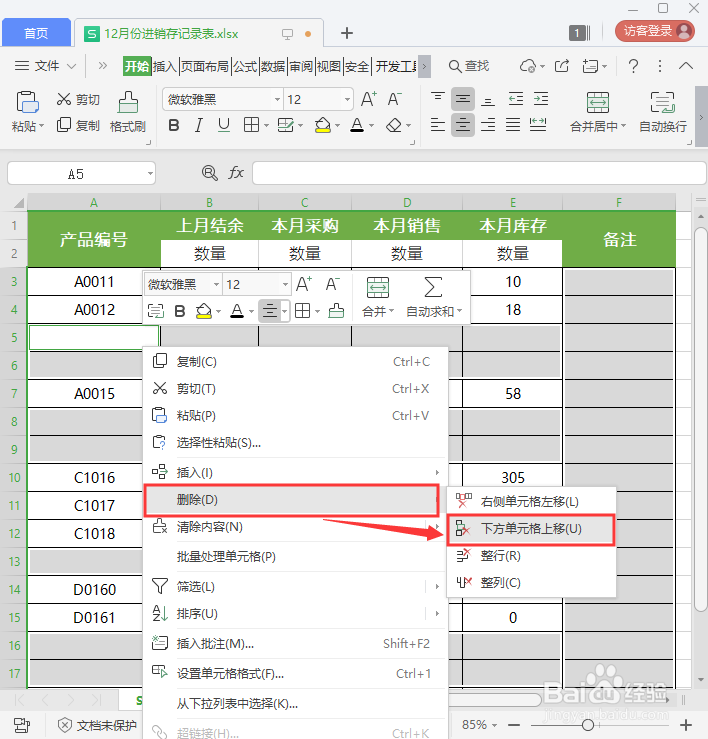Screen dimensions: 708x739
Task: Click the ribbon font color A
Action: 357,125
